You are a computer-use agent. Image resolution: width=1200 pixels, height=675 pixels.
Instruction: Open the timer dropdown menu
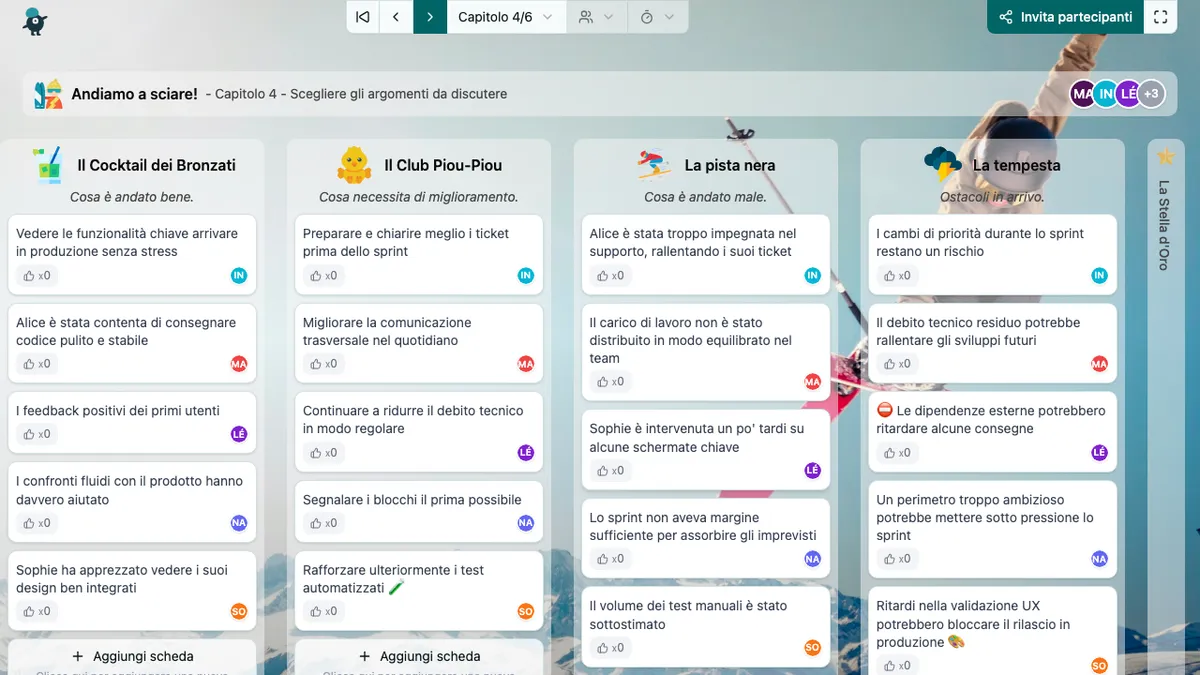(x=657, y=17)
